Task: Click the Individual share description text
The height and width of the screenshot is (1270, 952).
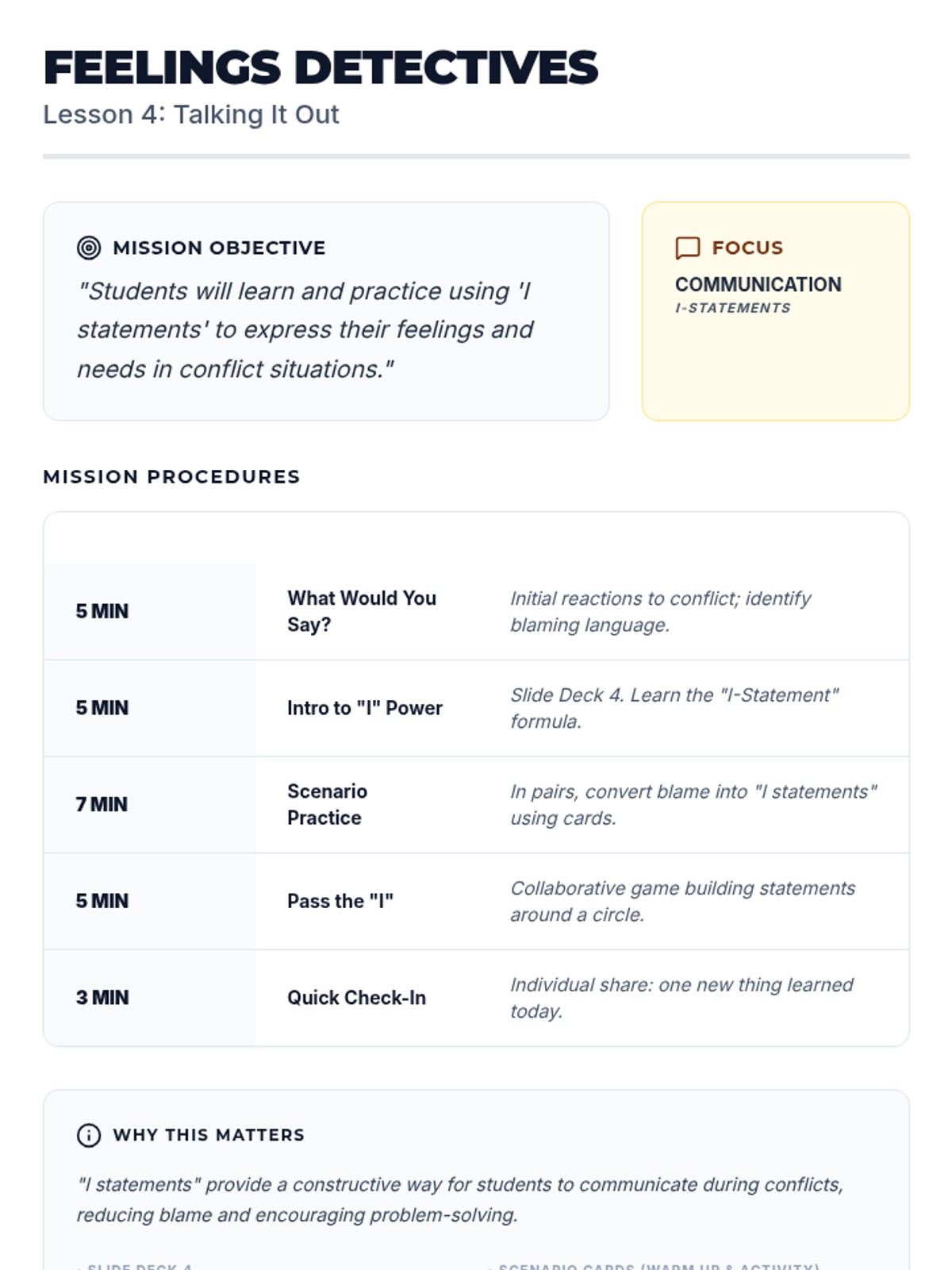Action: [x=681, y=998]
